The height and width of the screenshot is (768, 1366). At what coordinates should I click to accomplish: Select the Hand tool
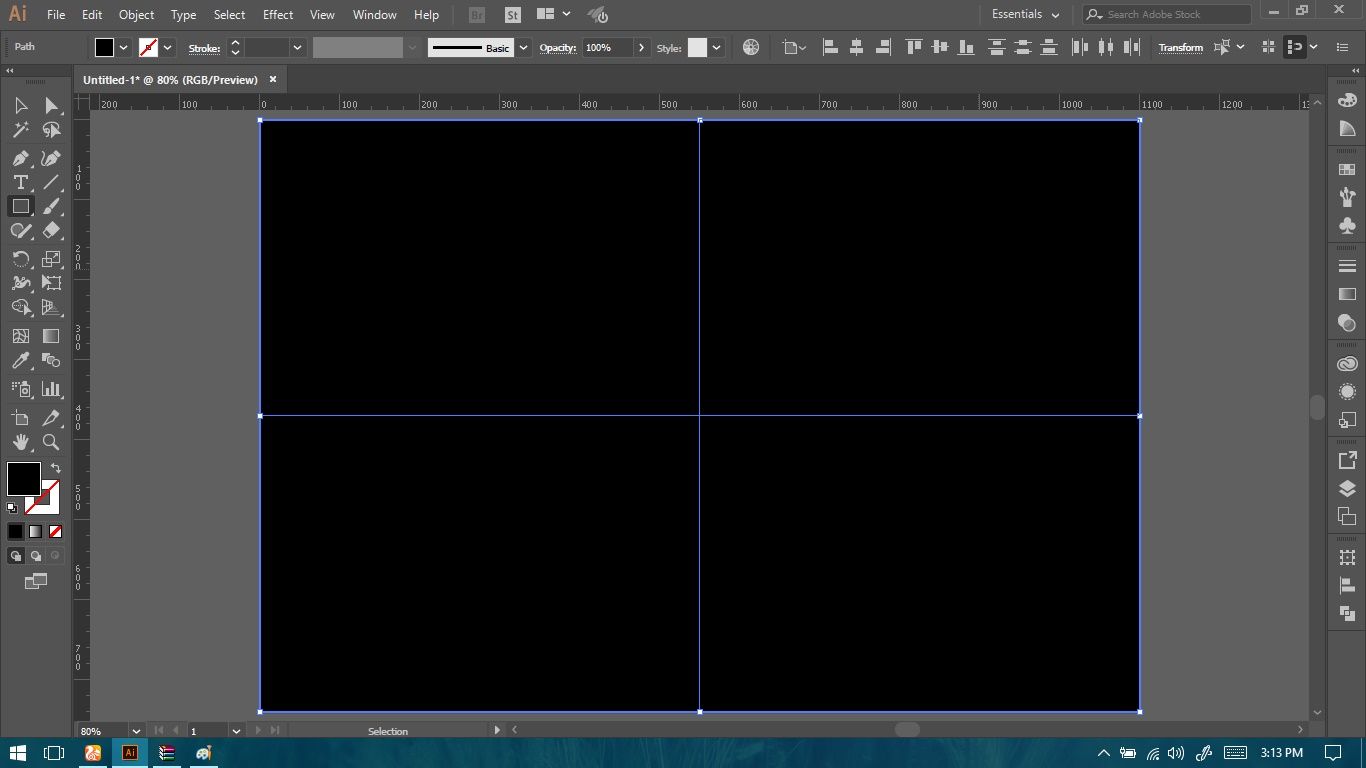pyautogui.click(x=20, y=442)
